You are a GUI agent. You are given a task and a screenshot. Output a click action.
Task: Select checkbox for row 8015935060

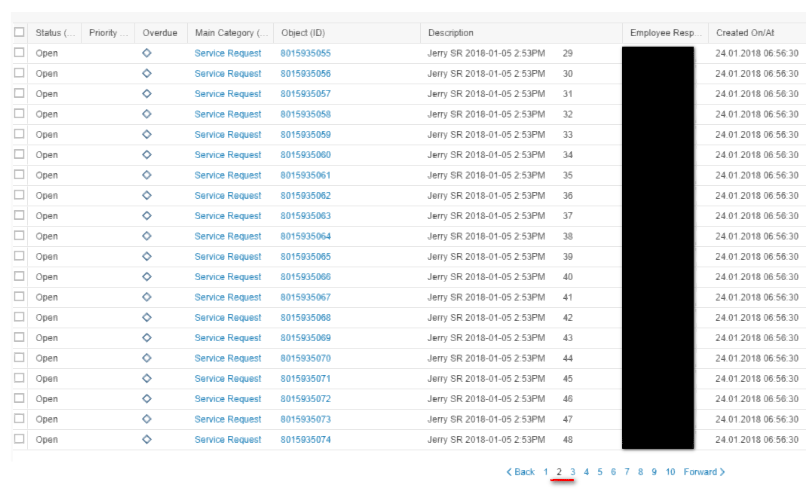click(19, 154)
